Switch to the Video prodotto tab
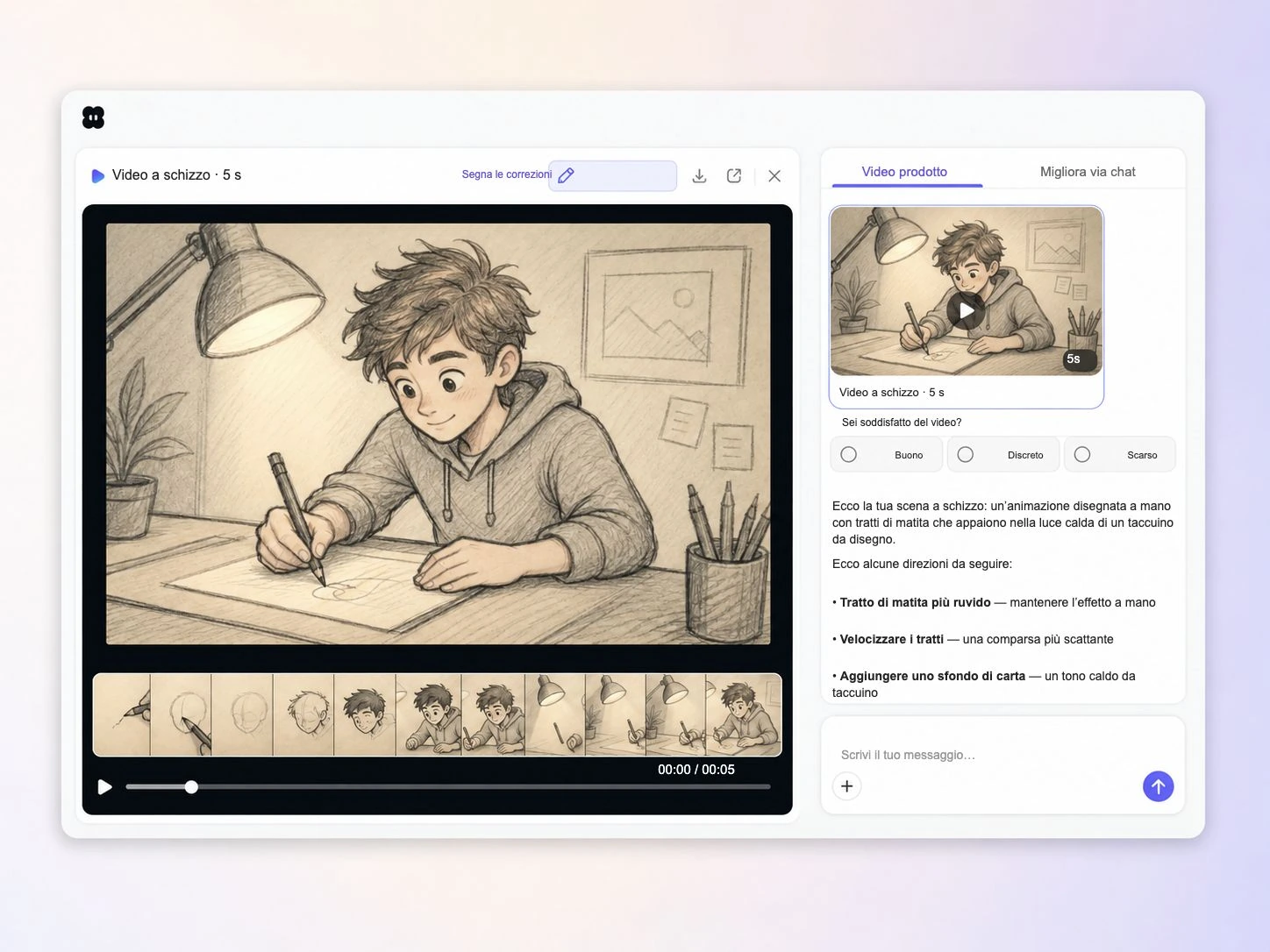This screenshot has height=952, width=1270. (905, 172)
